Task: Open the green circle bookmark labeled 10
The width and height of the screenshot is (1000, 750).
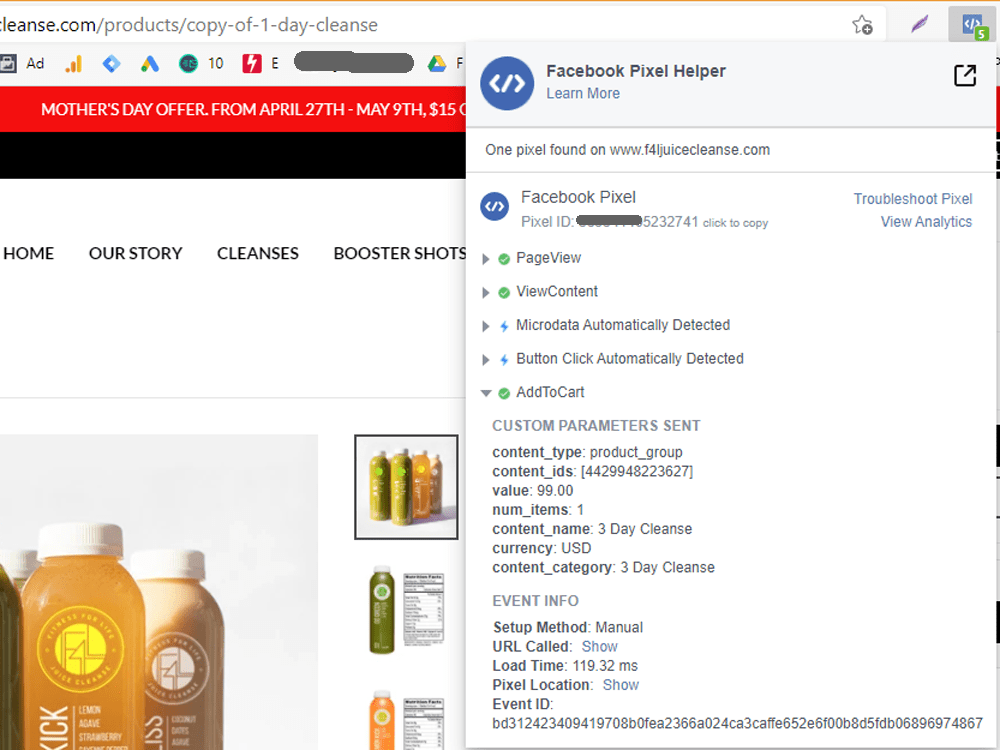Action: click(x=201, y=63)
